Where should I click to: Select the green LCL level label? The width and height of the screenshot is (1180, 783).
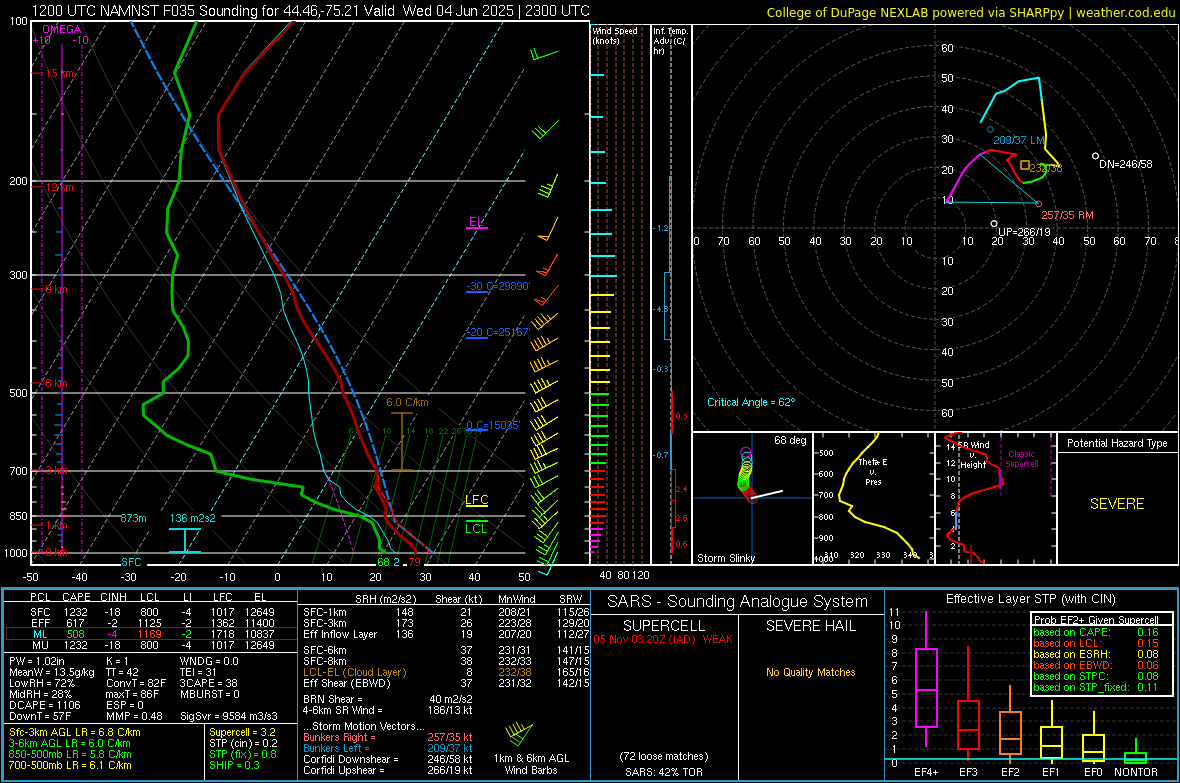tap(476, 529)
